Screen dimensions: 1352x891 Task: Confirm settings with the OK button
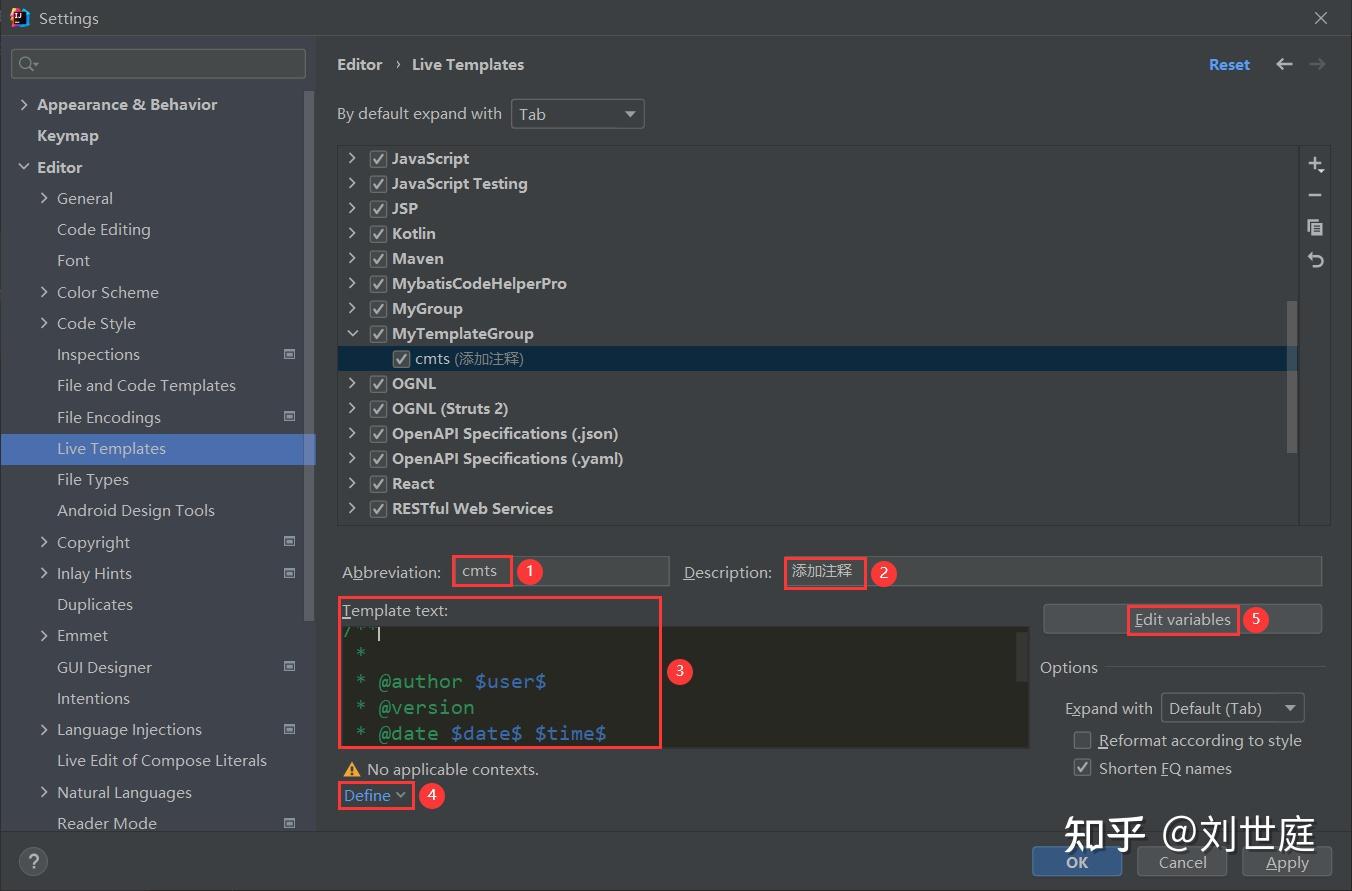(x=1077, y=862)
